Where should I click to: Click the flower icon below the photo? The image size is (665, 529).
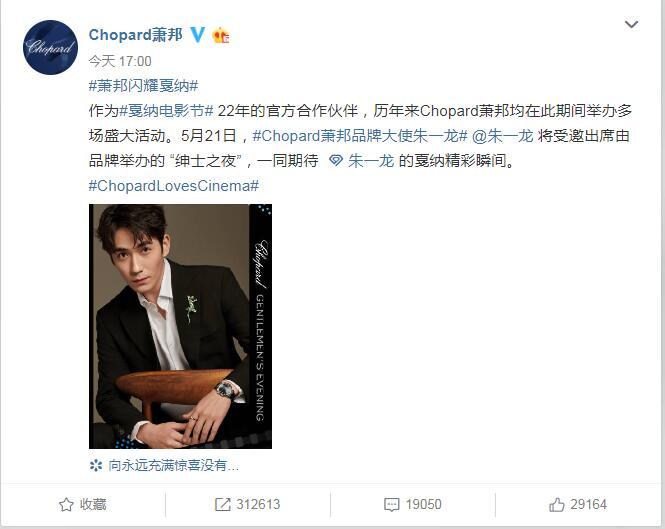point(96,466)
